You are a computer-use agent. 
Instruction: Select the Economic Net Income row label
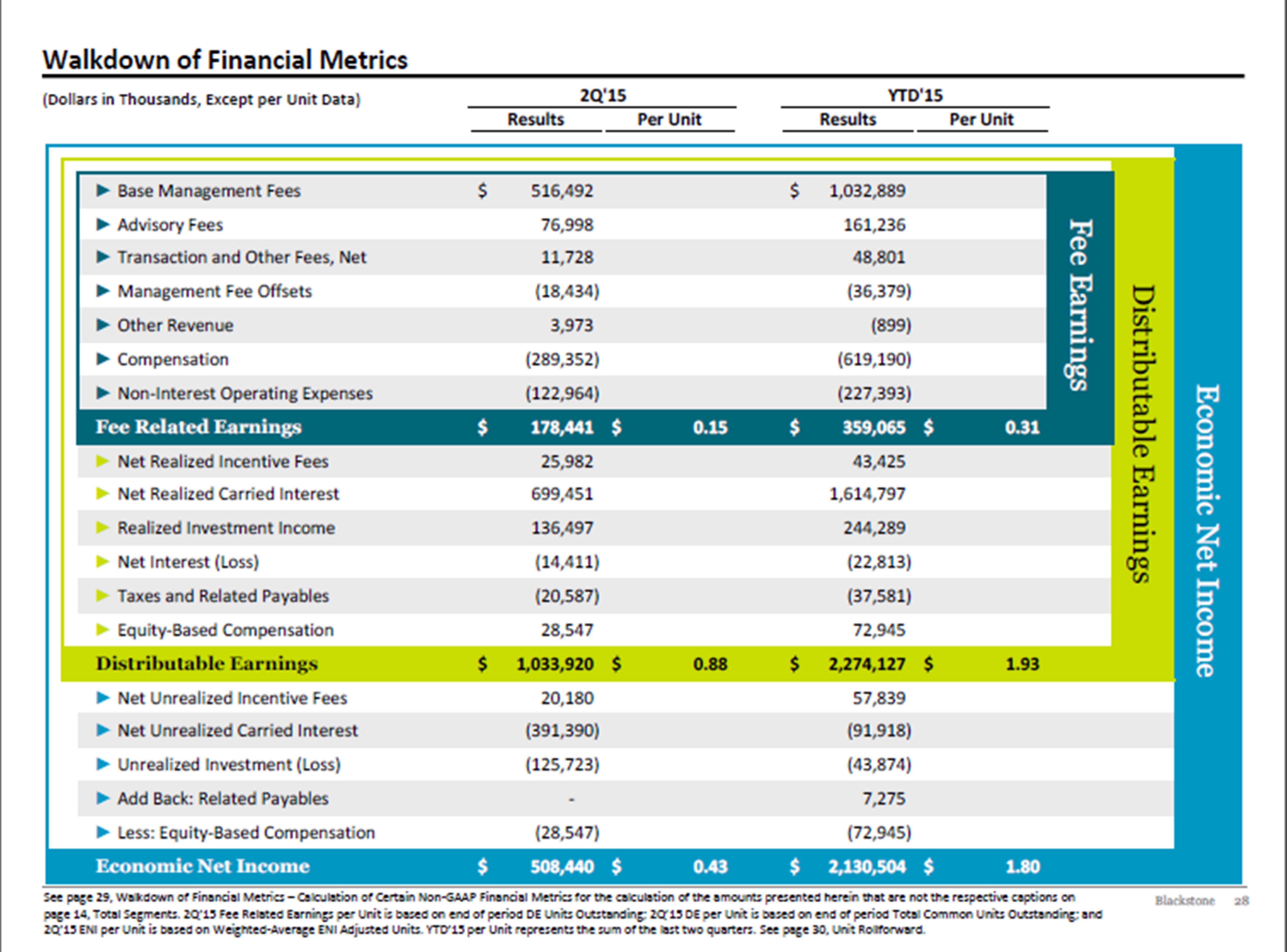(203, 866)
